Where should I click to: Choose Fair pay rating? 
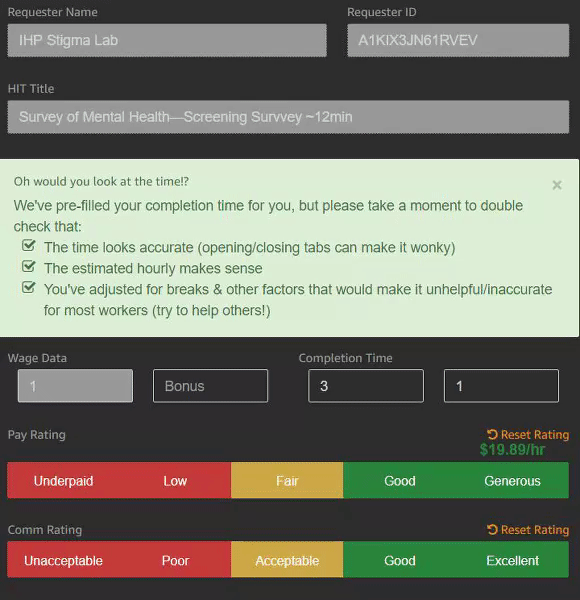click(x=287, y=481)
